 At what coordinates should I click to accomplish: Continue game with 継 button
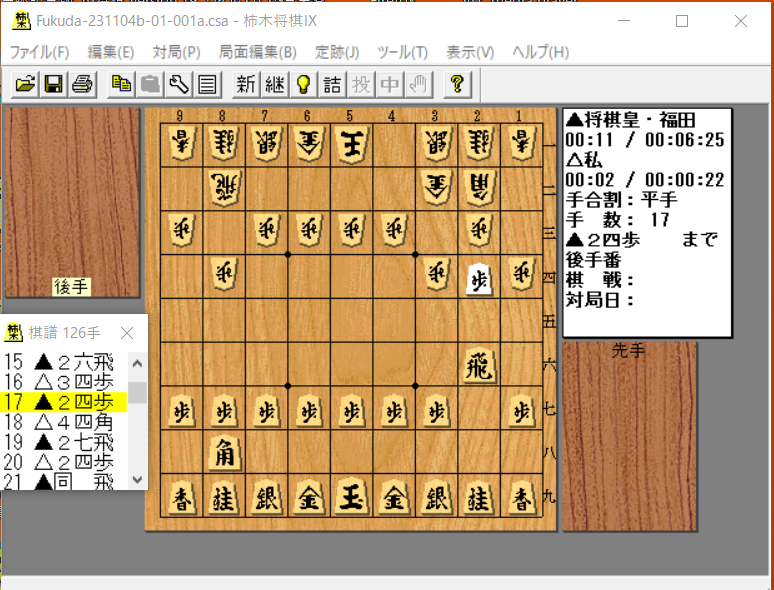pyautogui.click(x=274, y=84)
